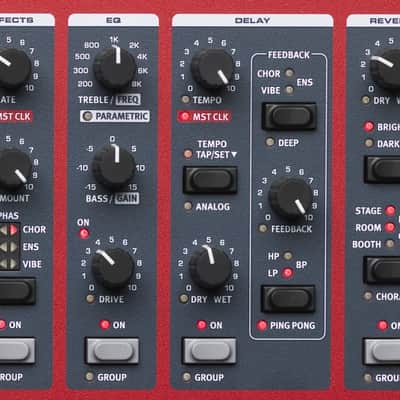
Task: Toggle the Effects section ON button
Action: pos(17,351)
